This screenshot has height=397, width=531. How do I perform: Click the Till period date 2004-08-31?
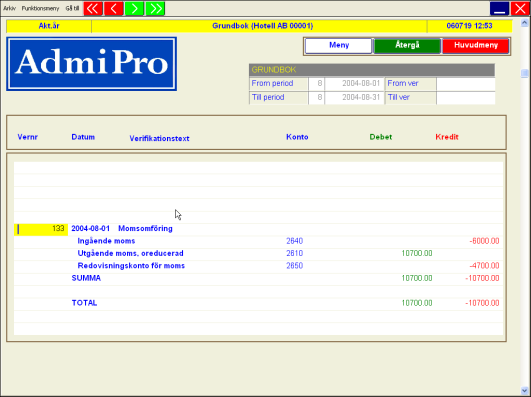pyautogui.click(x=355, y=98)
